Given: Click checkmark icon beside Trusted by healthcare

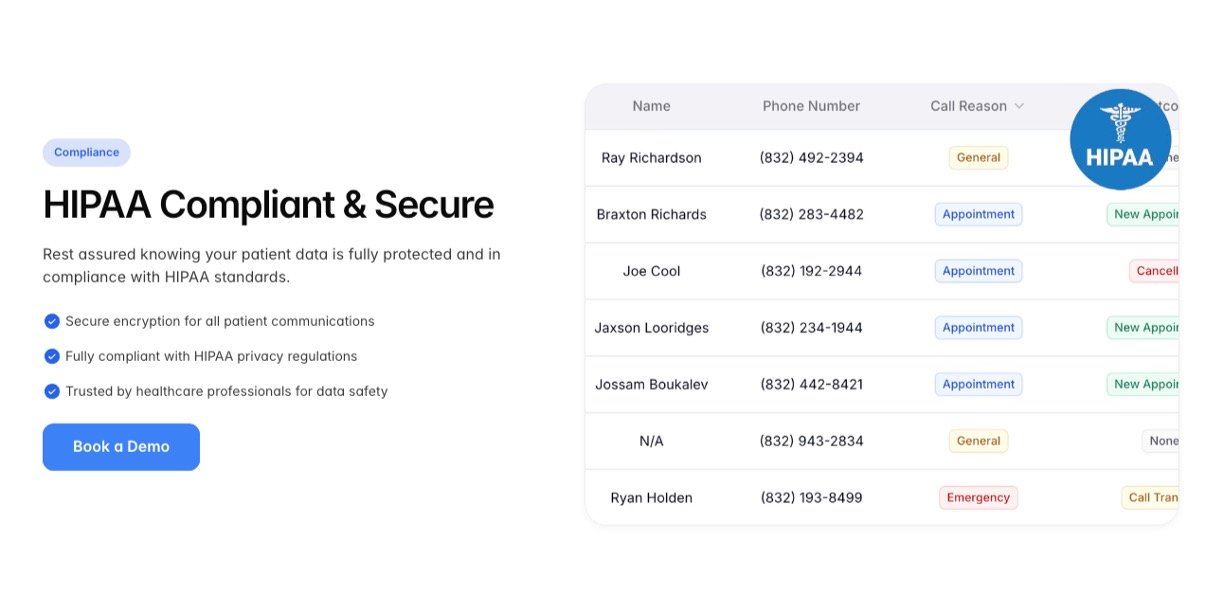Looking at the screenshot, I should (x=52, y=391).
